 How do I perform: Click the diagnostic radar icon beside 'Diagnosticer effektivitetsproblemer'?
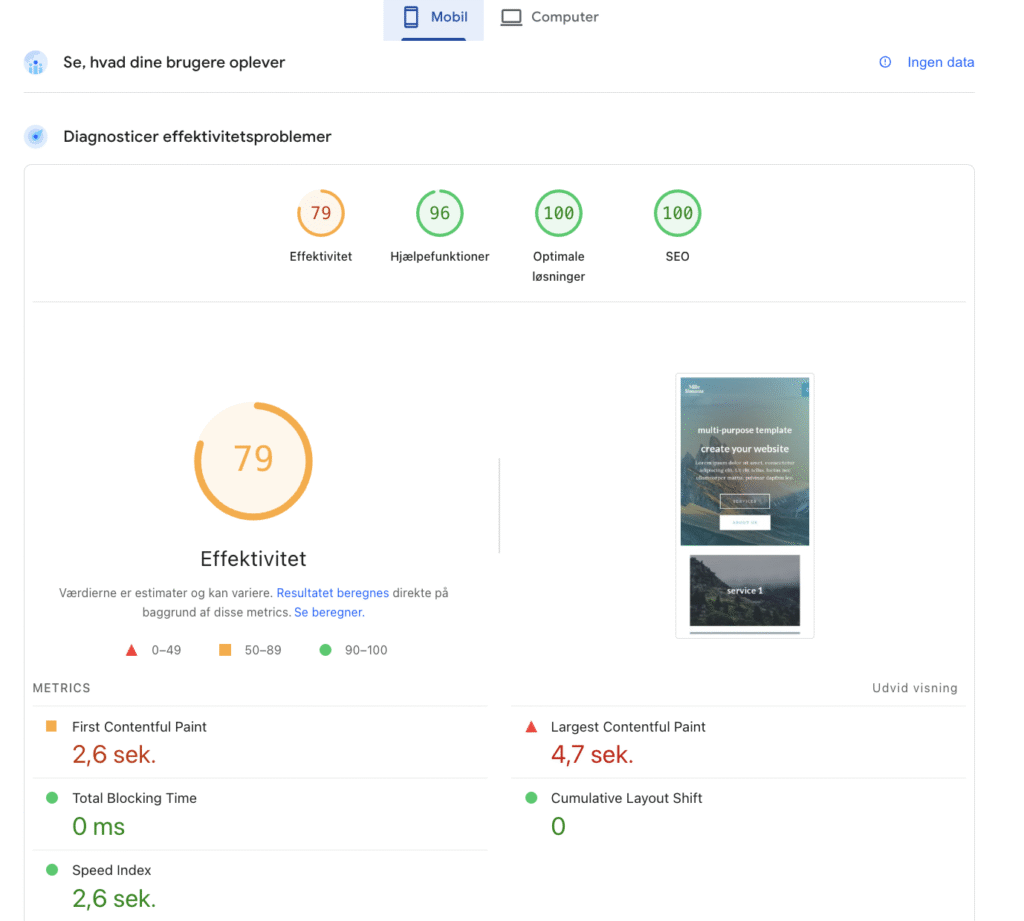pos(36,137)
